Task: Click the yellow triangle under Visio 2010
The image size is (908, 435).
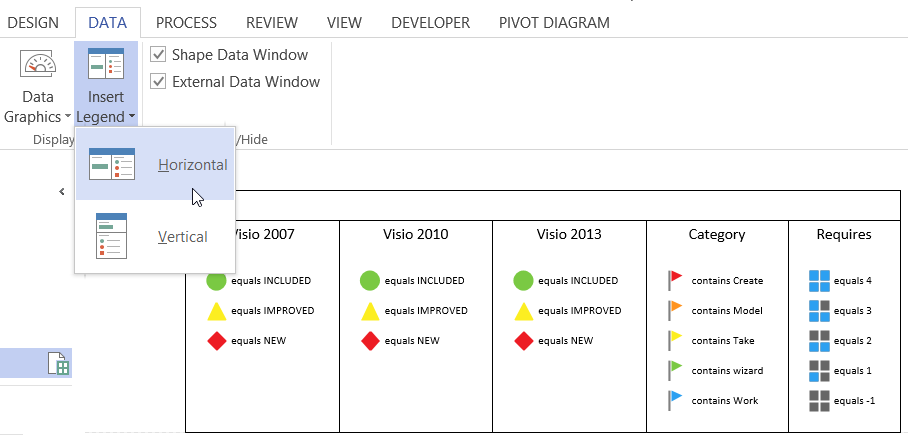Action: point(370,311)
